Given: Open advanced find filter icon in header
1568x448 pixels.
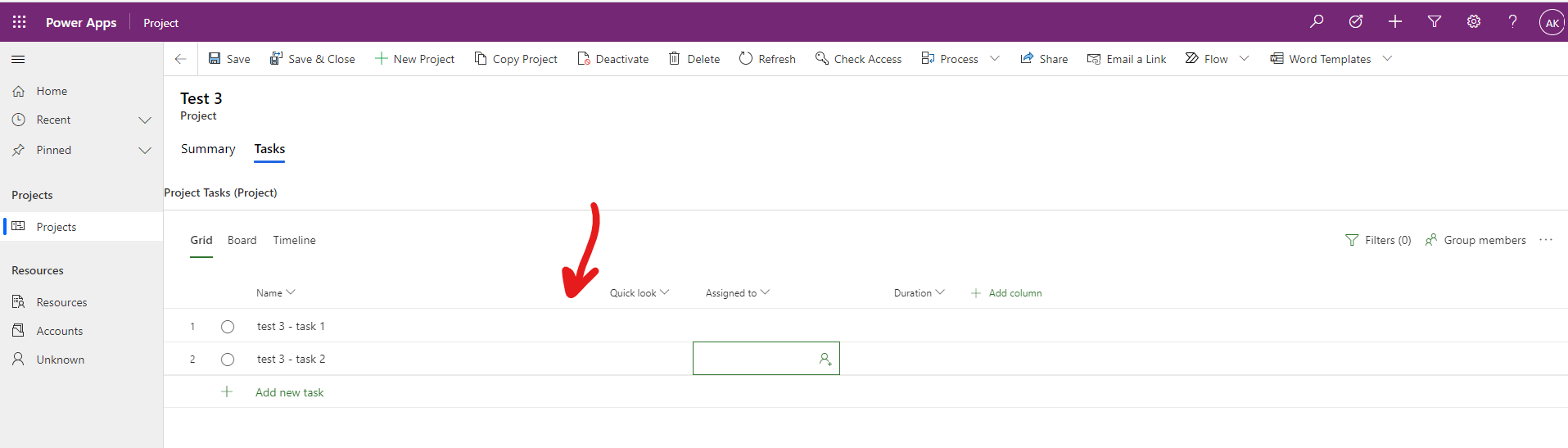Looking at the screenshot, I should coord(1435,22).
